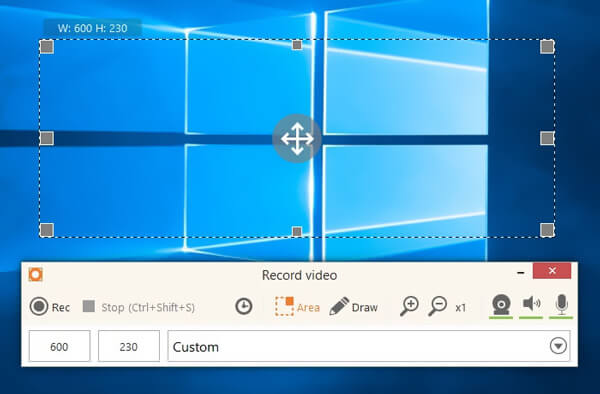
Task: Click the bottom-left selection resize handle
Action: [47, 230]
